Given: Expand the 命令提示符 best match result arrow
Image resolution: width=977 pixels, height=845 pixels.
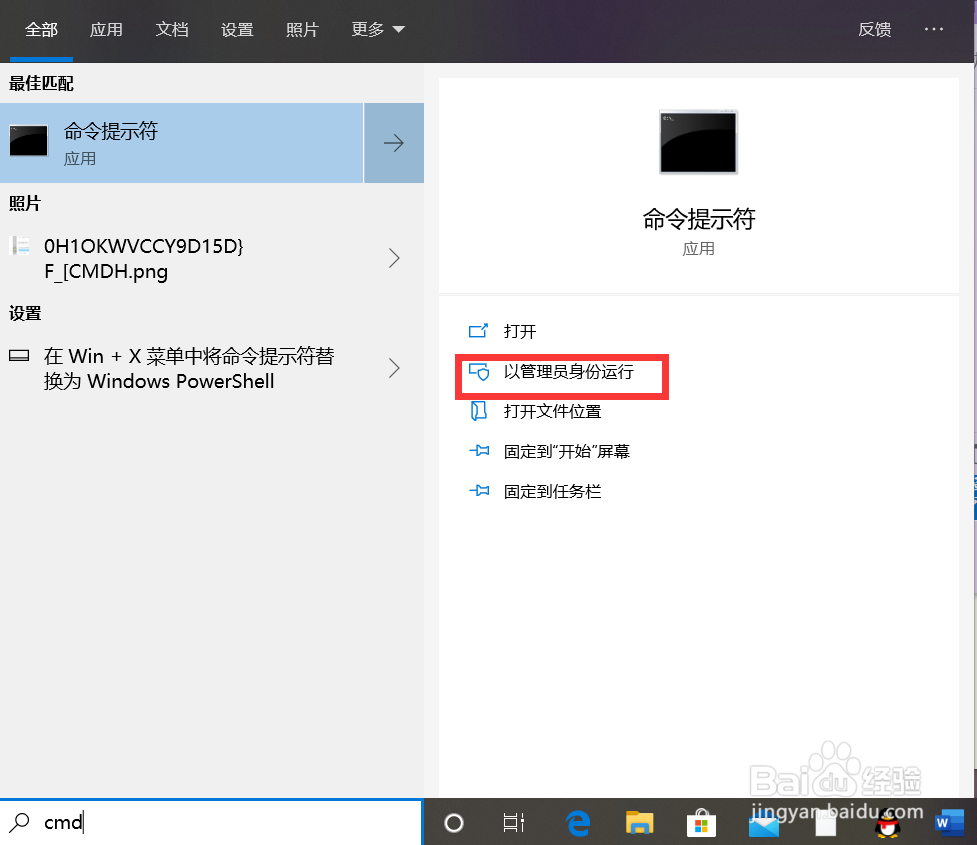Looking at the screenshot, I should [x=393, y=142].
